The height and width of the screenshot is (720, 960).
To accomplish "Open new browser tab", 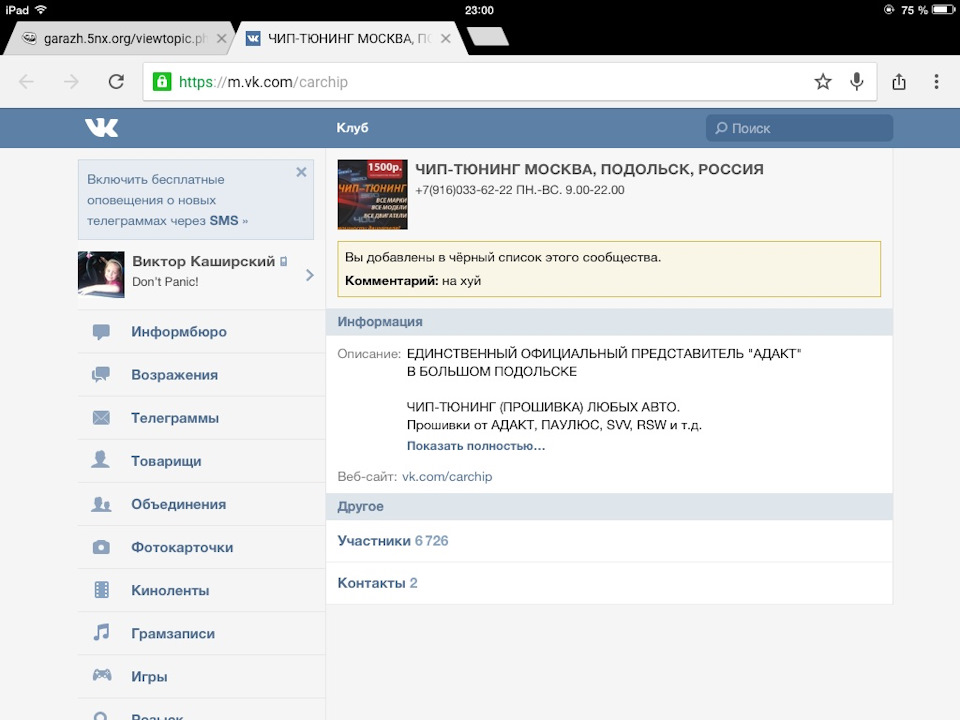I will tap(488, 38).
